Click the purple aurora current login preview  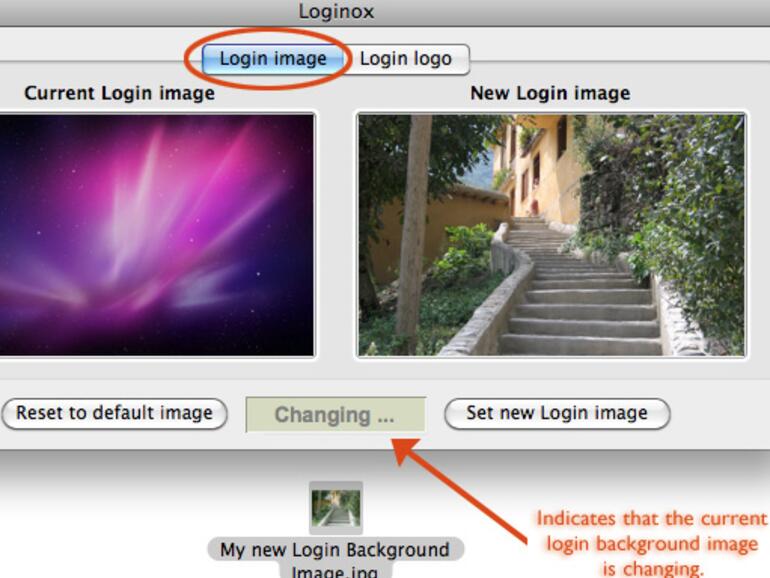(156, 235)
